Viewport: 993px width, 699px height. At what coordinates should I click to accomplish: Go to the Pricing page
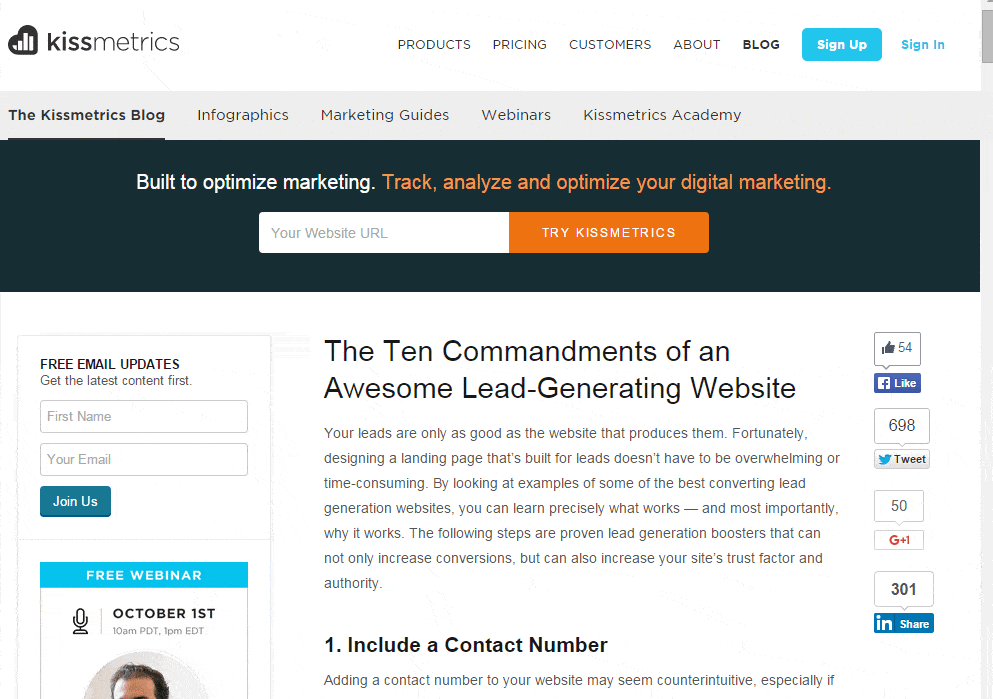point(519,45)
